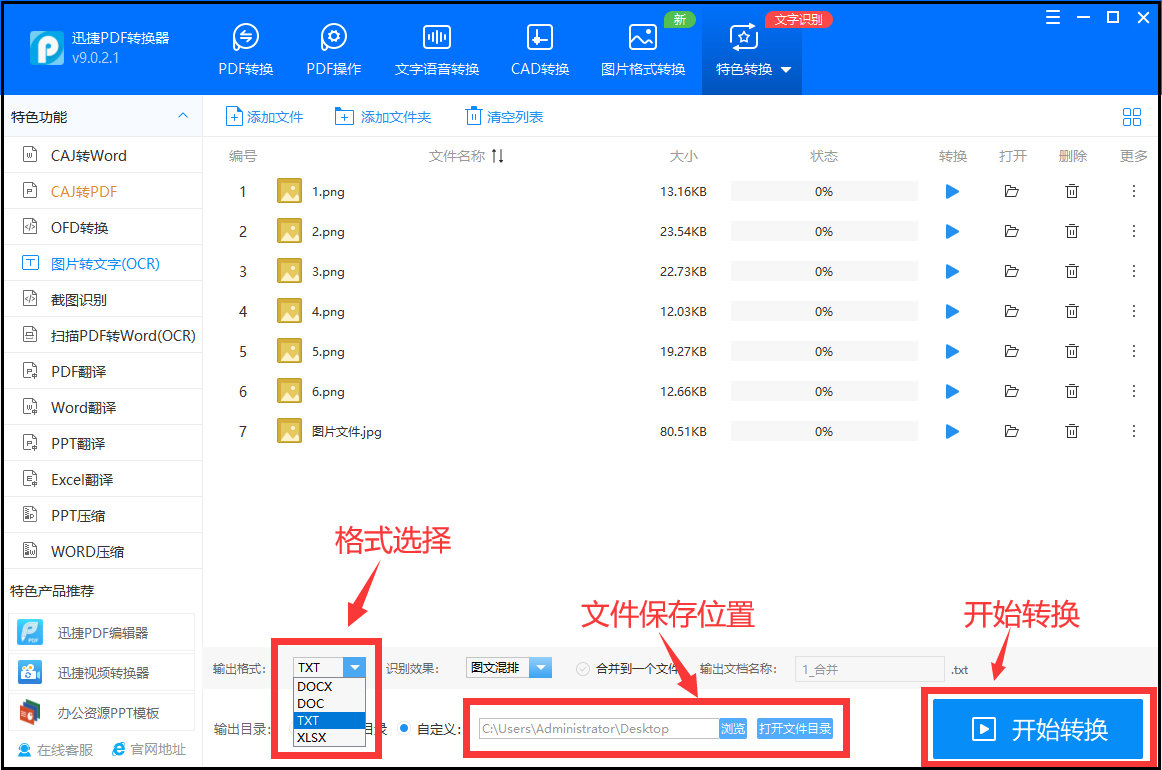
Task: Click 添加文件 button
Action: (265, 116)
